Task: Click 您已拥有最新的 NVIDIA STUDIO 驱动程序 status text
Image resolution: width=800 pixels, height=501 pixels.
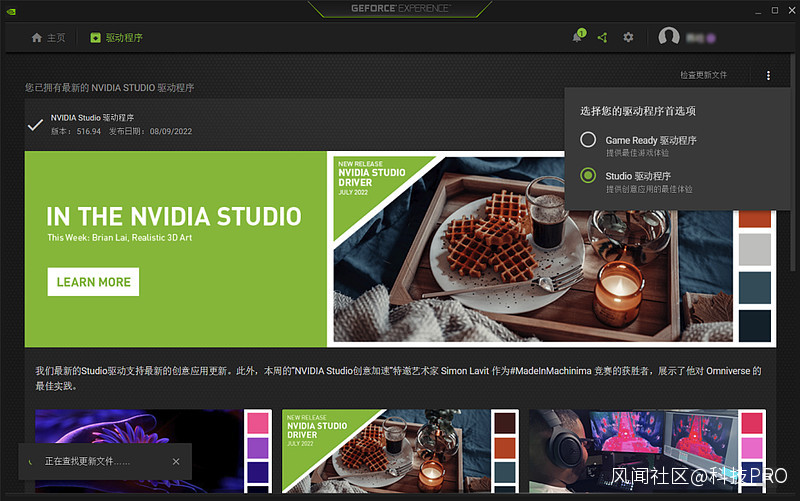Action: pos(110,88)
